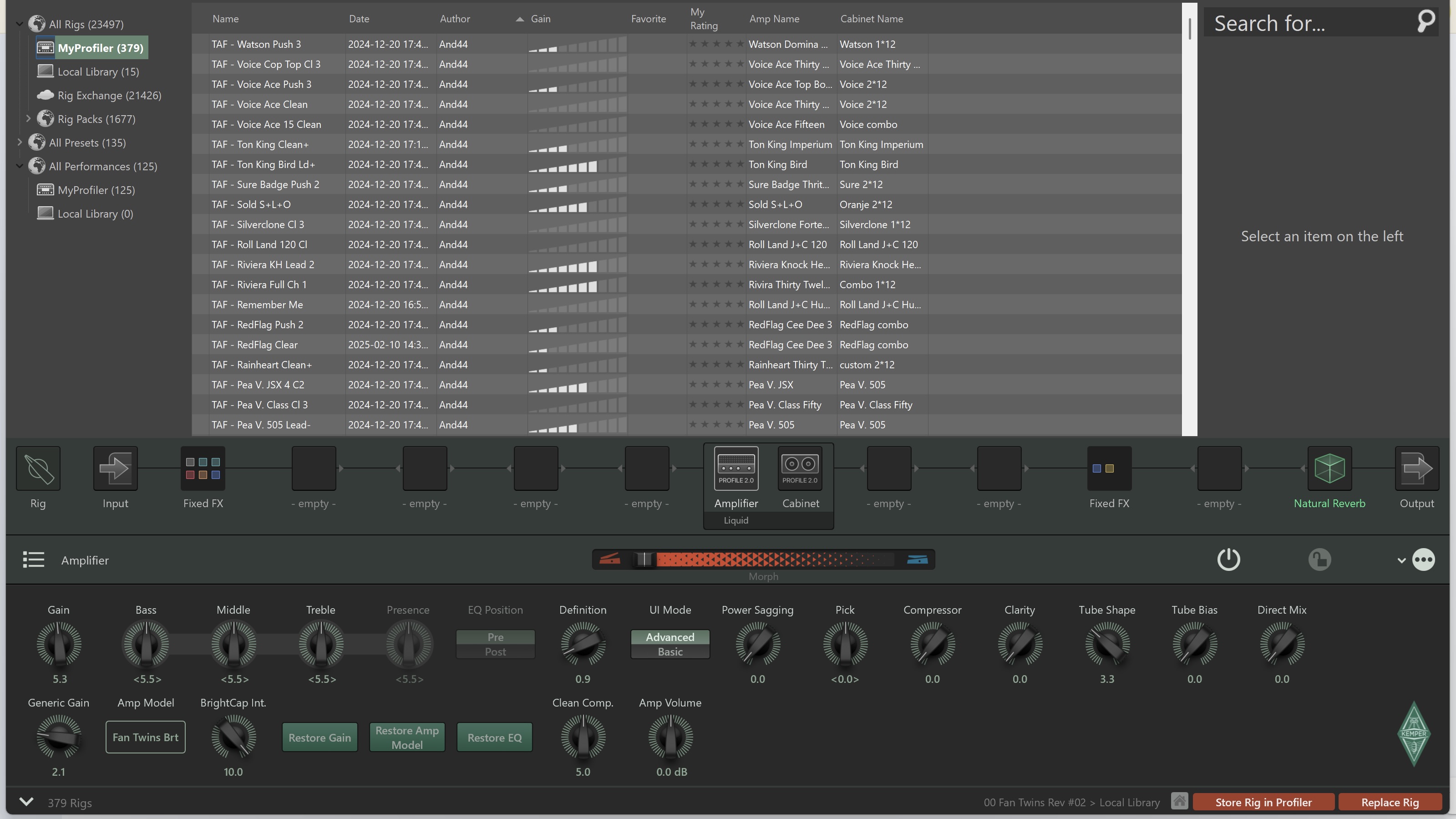
Task: Open the Amplifier list menu icon
Action: pyautogui.click(x=33, y=560)
